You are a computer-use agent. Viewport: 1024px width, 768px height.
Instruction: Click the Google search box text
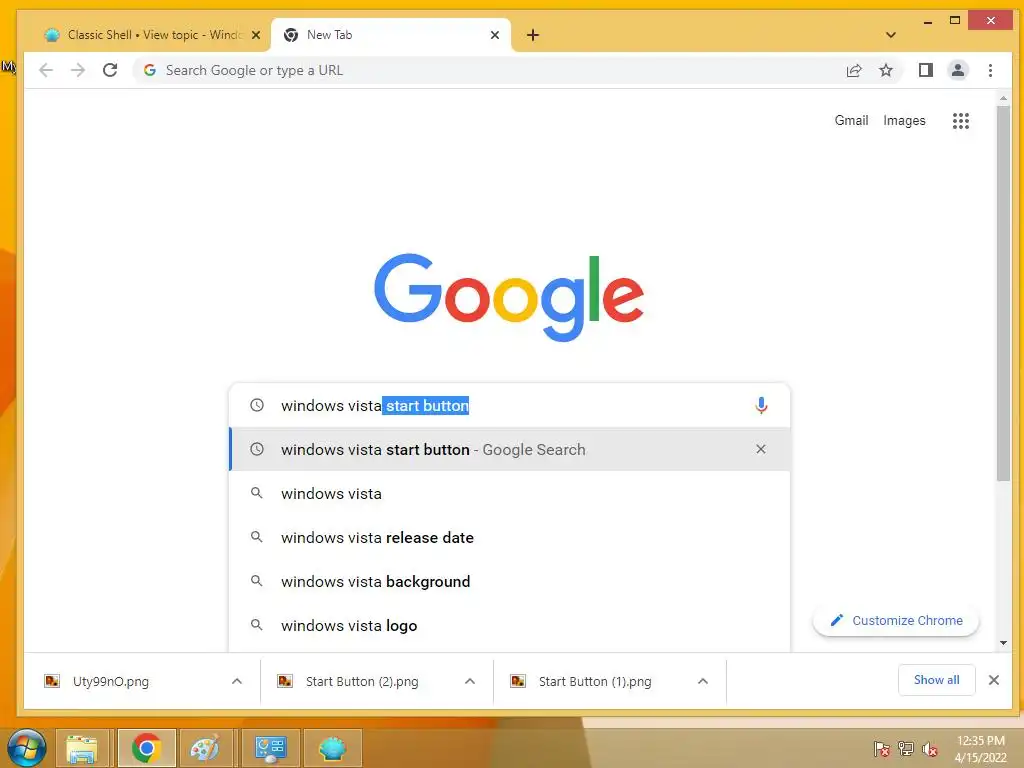coord(375,406)
